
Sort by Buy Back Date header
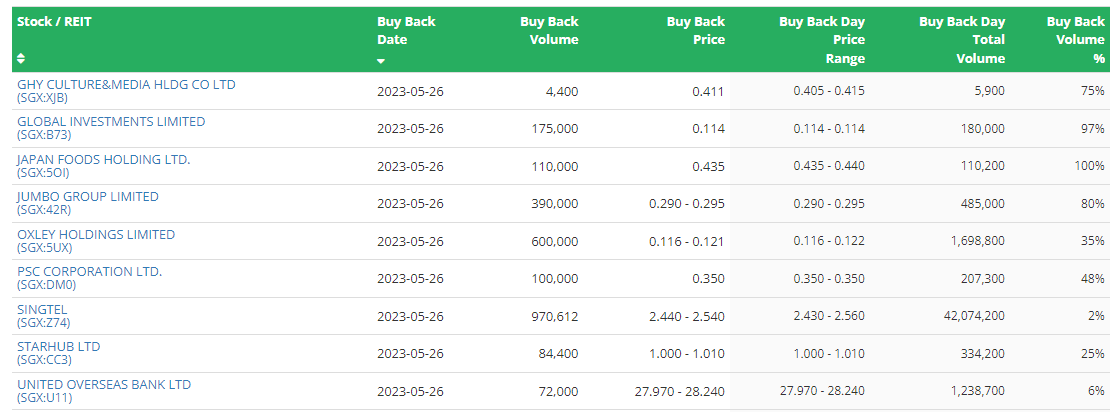[406, 31]
